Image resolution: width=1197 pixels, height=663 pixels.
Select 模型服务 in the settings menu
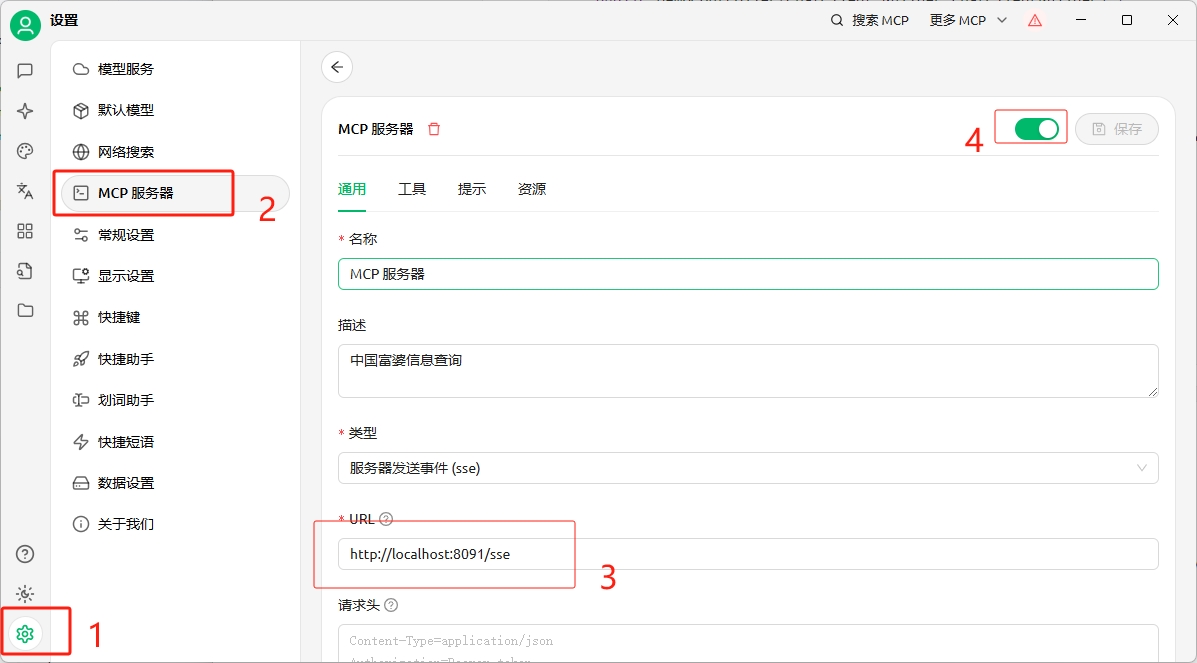click(126, 69)
